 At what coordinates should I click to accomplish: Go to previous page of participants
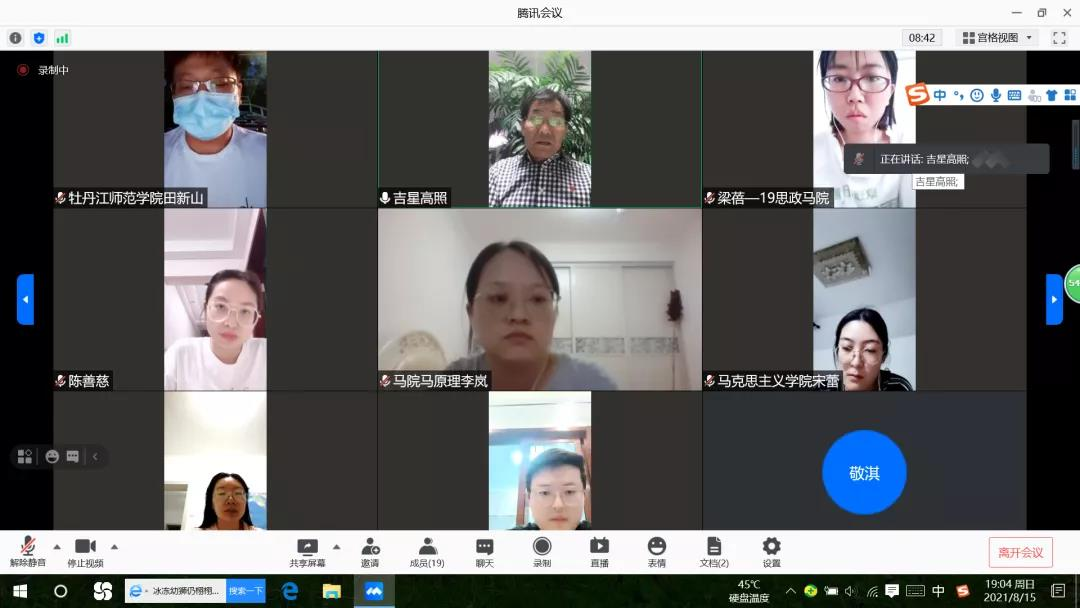click(25, 300)
